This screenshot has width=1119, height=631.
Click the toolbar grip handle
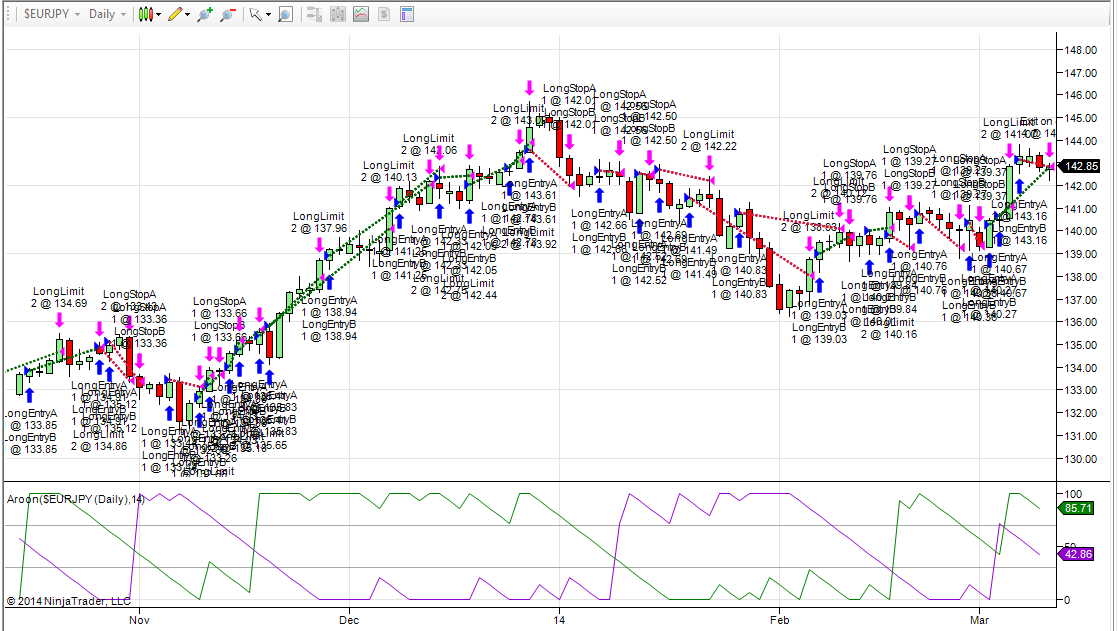click(x=7, y=14)
